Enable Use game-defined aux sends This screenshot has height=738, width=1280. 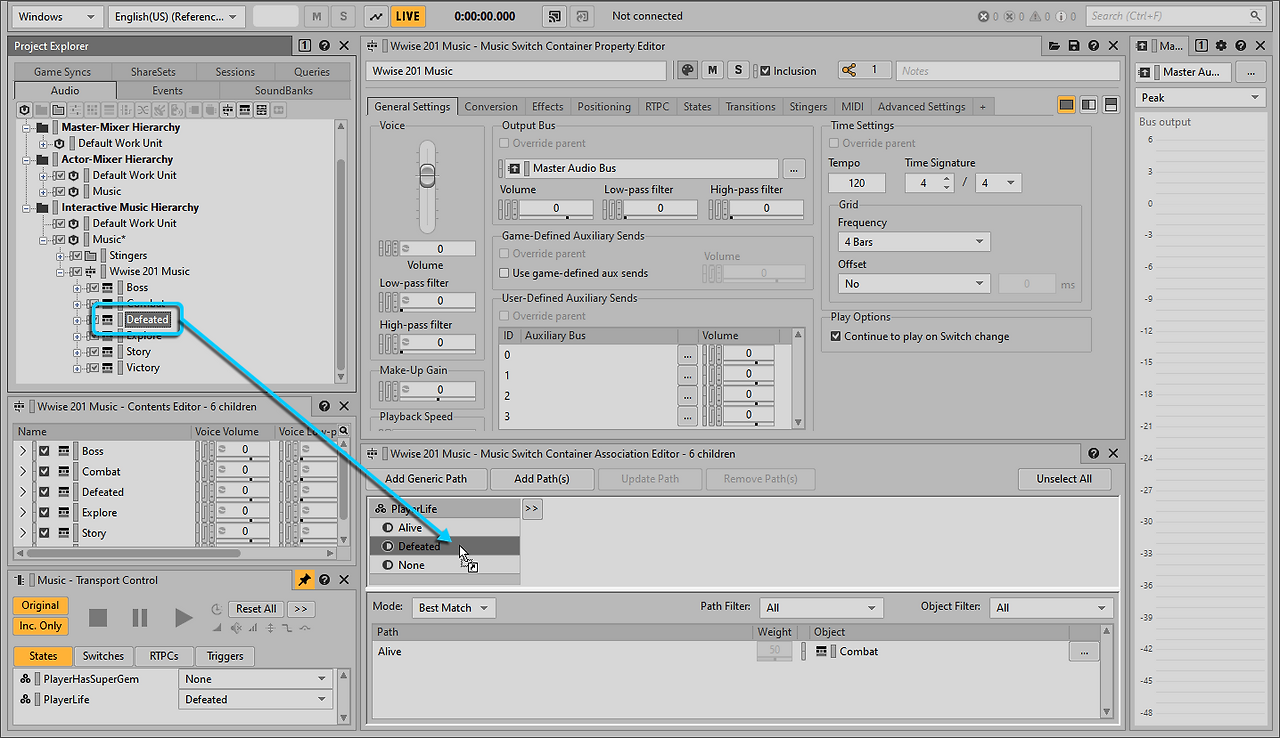tap(504, 273)
